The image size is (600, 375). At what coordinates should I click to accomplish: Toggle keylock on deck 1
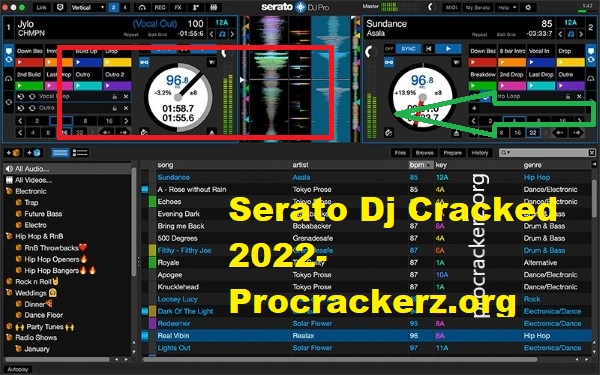coord(144,62)
